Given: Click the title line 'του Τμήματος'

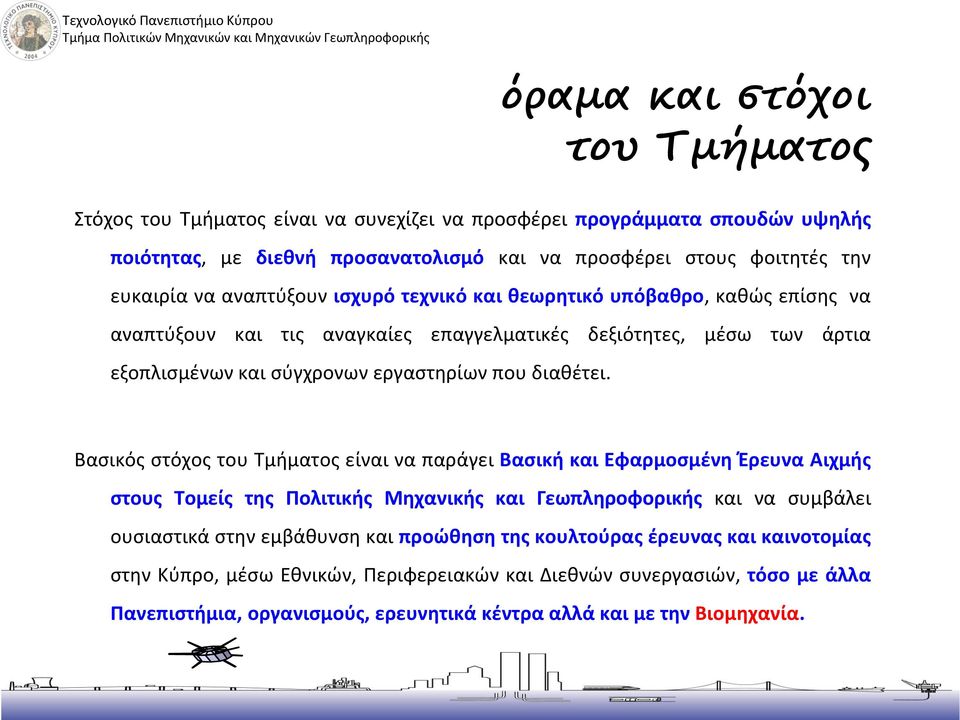Looking at the screenshot, I should tap(718, 148).
